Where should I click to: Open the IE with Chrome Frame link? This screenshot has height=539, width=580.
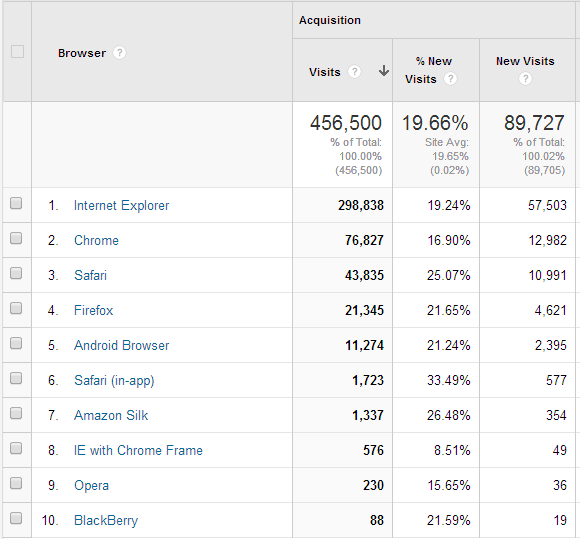(138, 451)
